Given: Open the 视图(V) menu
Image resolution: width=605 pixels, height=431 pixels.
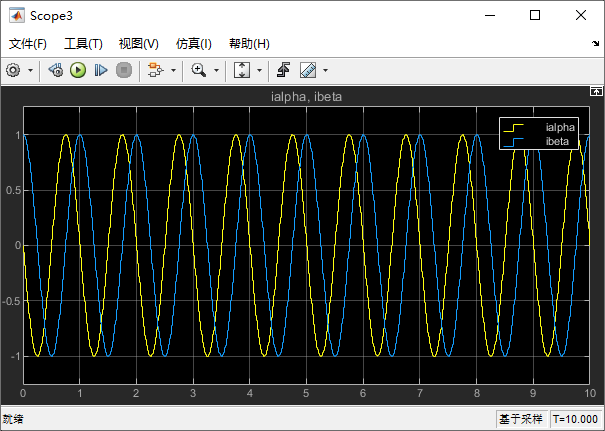Looking at the screenshot, I should point(139,44).
